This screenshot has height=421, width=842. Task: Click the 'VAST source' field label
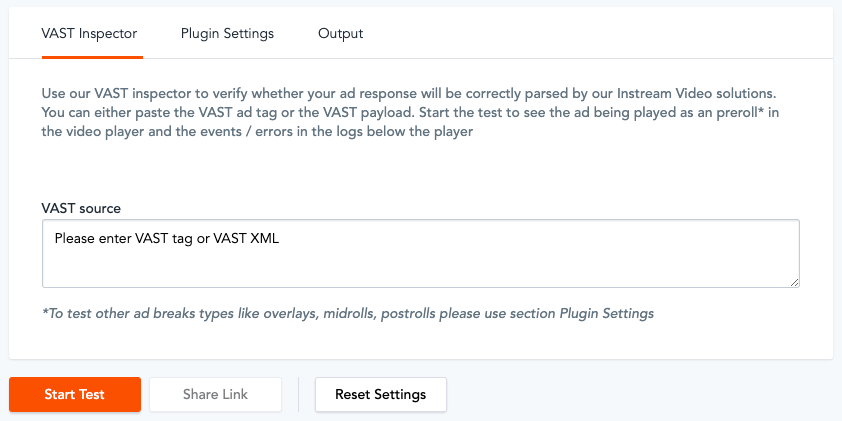pos(81,208)
